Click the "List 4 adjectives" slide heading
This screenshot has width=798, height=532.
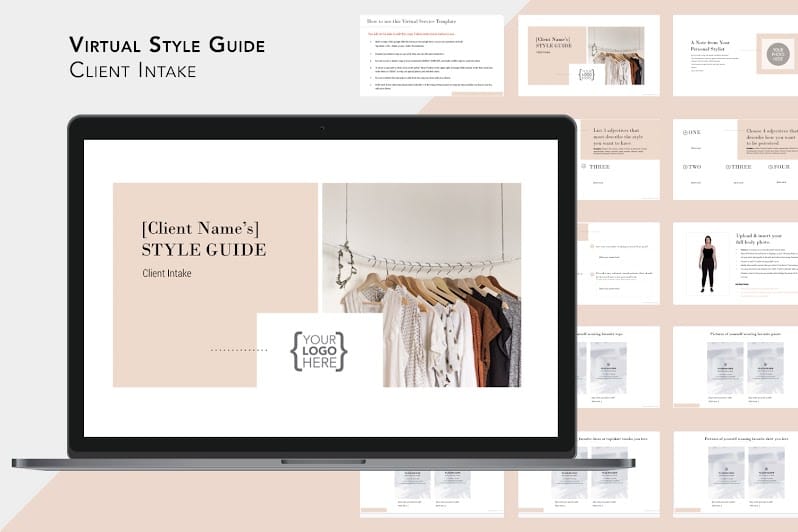618,136
